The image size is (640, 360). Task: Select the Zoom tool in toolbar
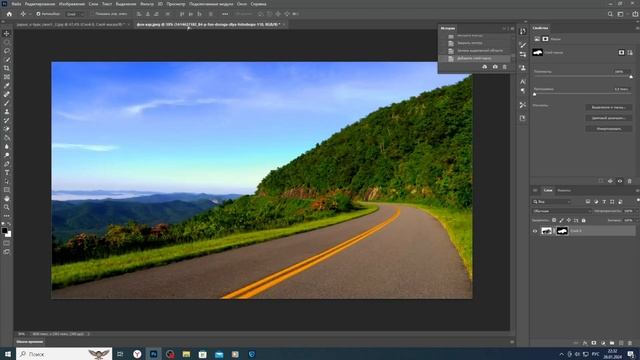[7, 207]
